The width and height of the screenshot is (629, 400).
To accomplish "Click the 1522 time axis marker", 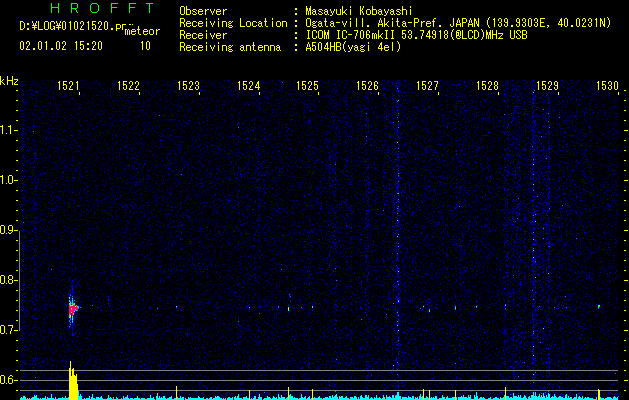I will pyautogui.click(x=128, y=86).
